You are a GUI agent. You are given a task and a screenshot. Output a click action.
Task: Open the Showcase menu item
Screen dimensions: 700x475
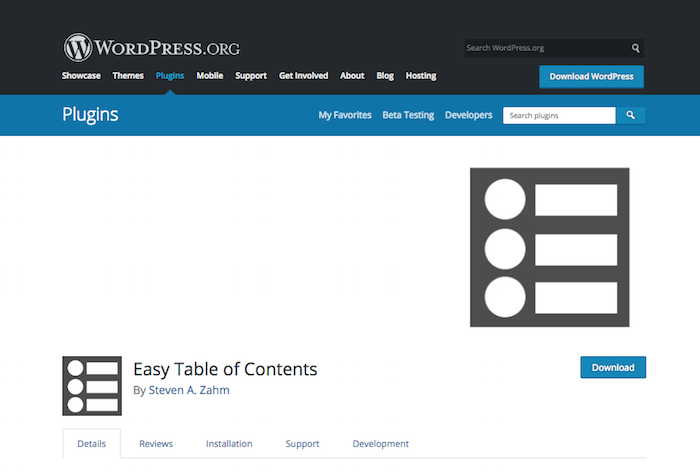coord(81,75)
